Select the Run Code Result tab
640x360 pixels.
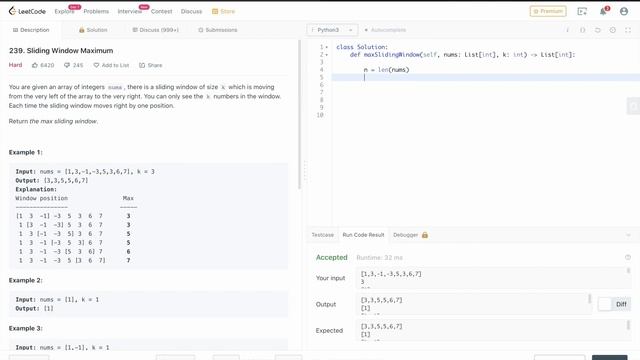[363, 235]
